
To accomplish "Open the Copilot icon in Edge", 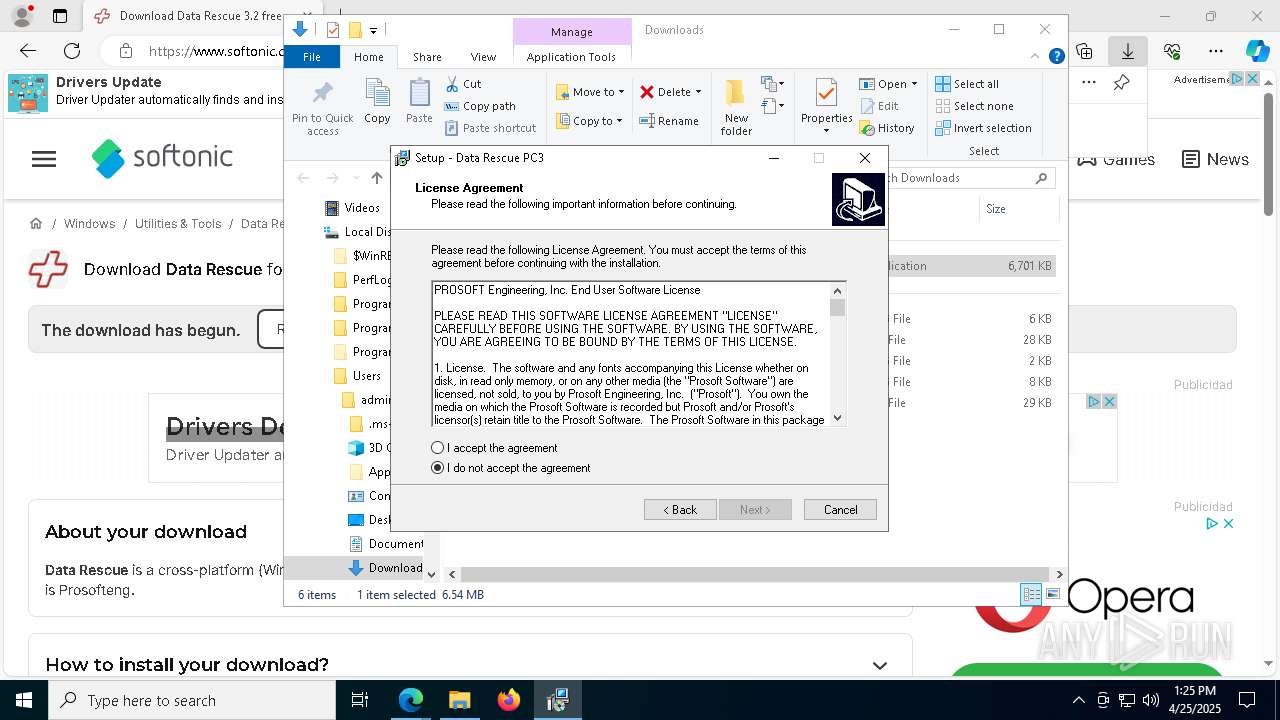I will click(x=1257, y=51).
